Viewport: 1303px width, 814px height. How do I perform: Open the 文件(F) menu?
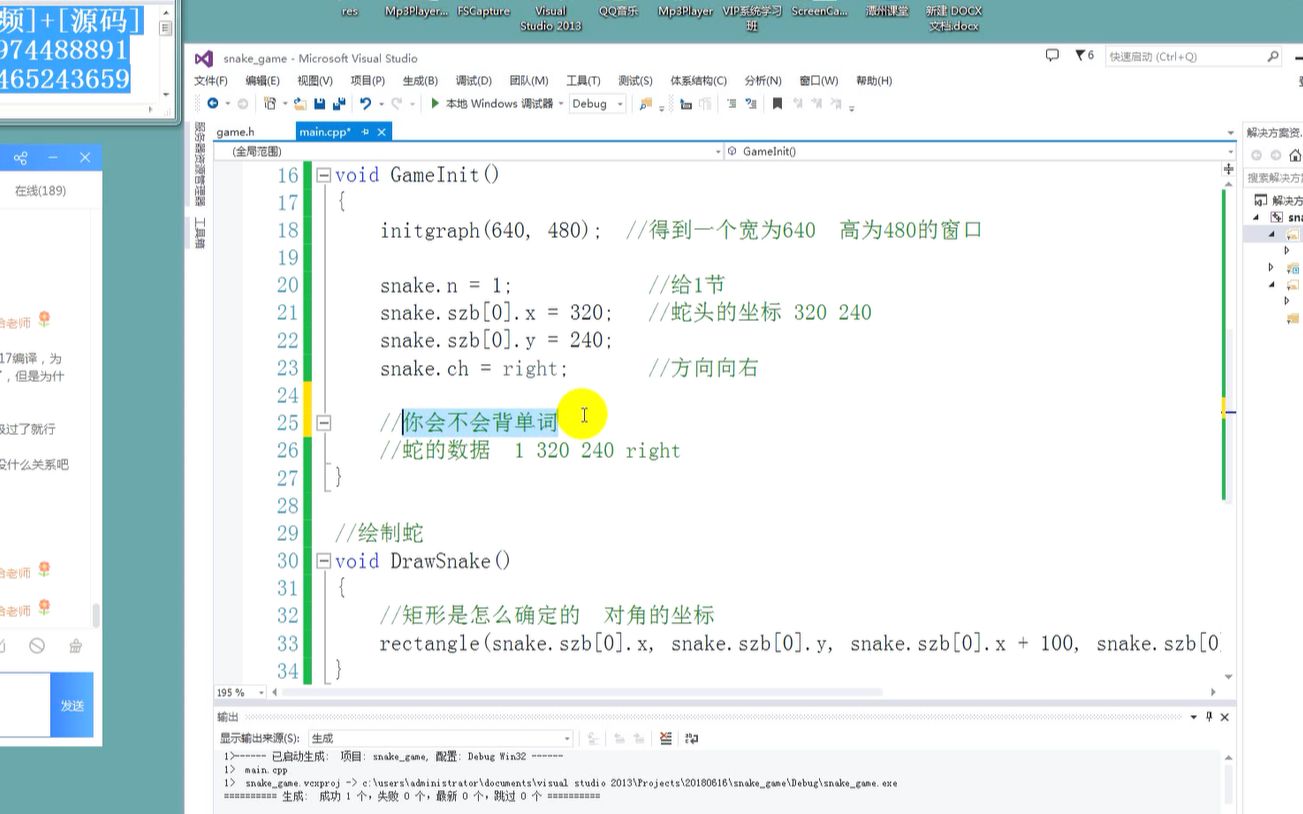pos(210,80)
